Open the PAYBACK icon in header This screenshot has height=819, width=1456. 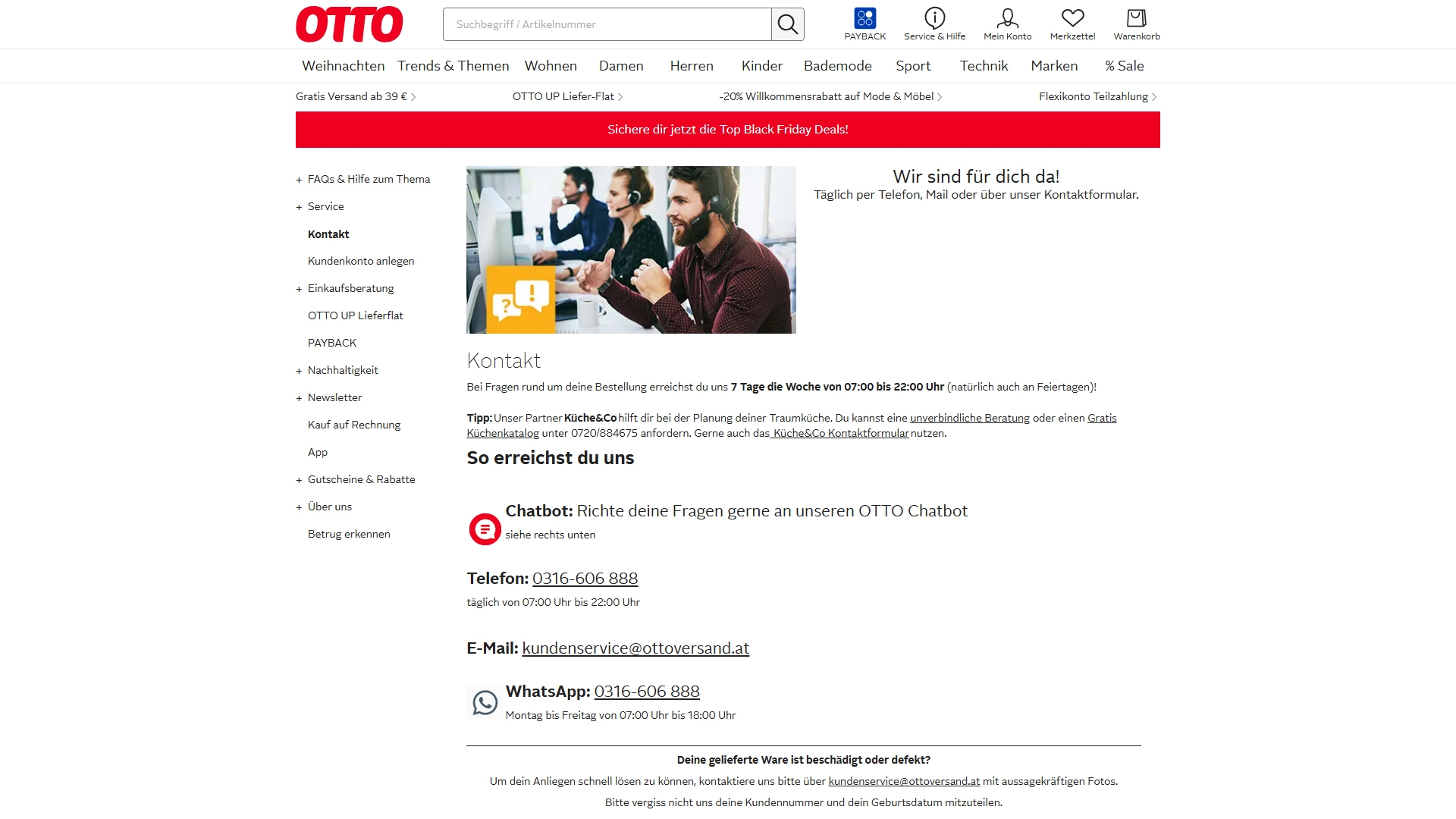click(x=865, y=24)
